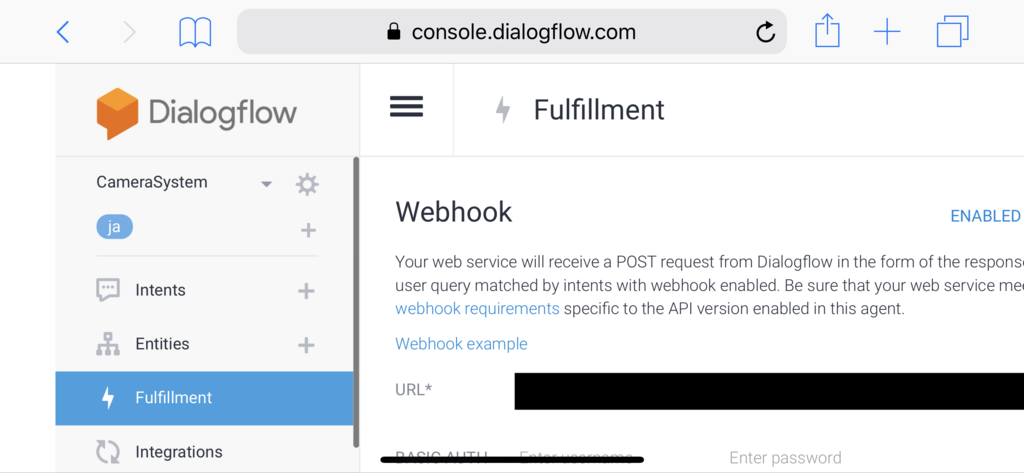Reload the page with the refresh icon

[765, 31]
